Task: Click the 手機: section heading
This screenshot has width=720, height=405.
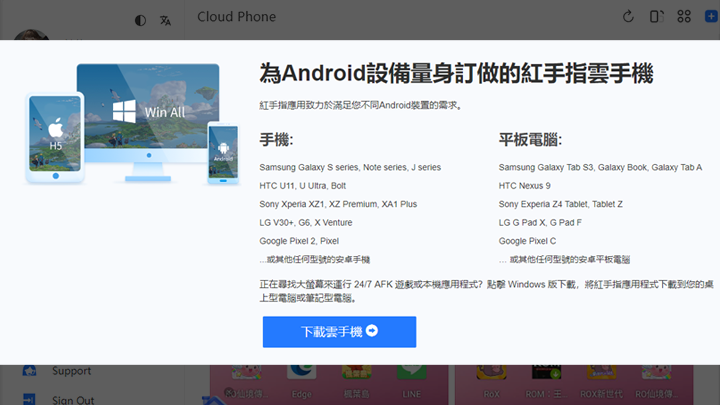Action: click(276, 140)
